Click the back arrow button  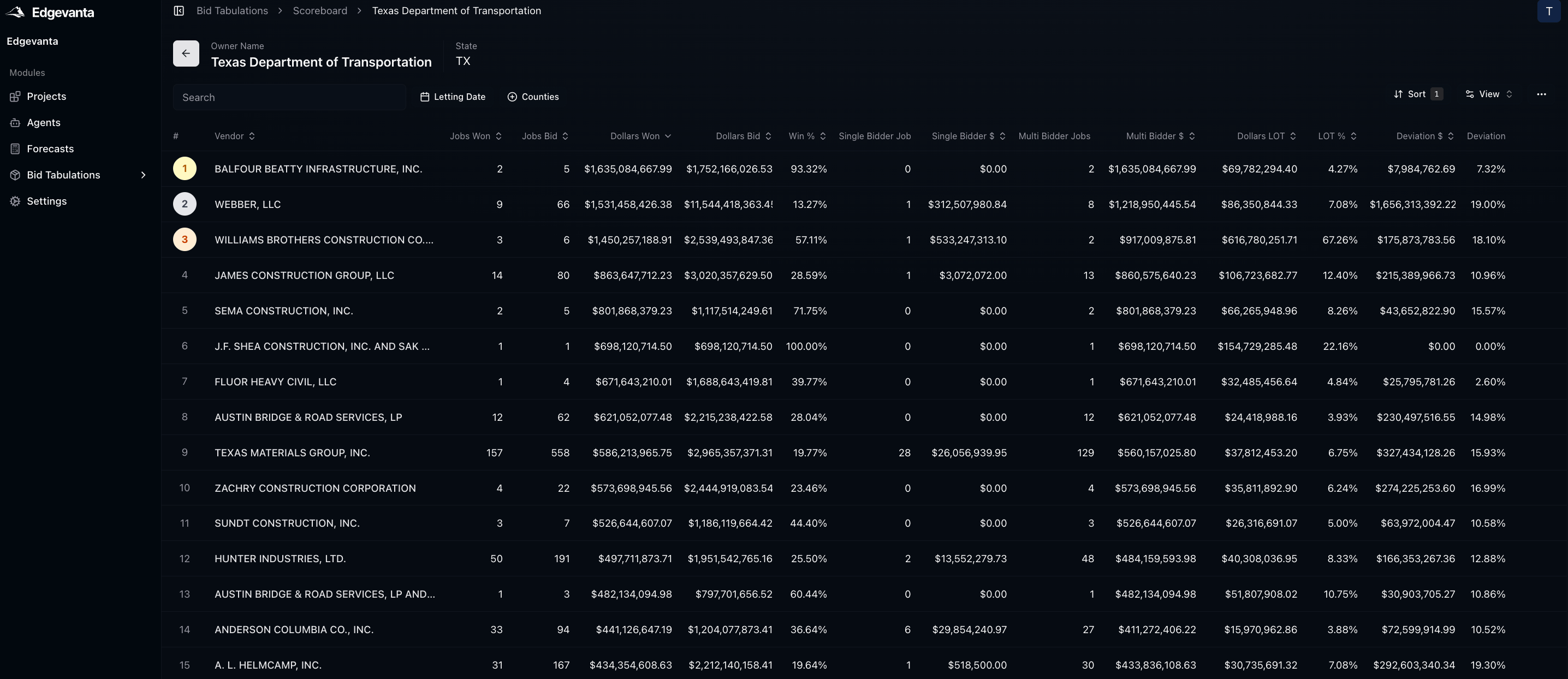[186, 53]
